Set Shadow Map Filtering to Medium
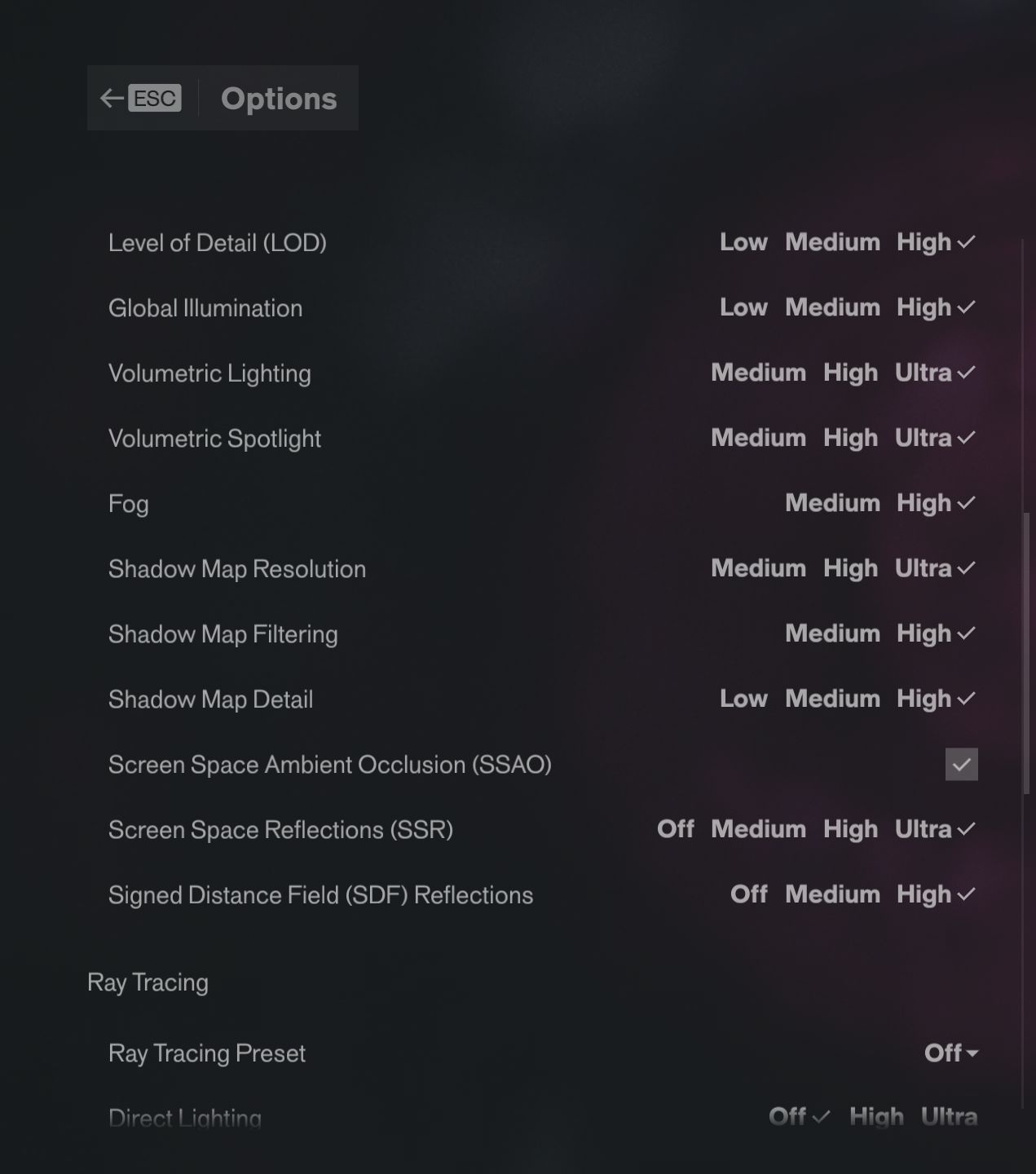 point(832,633)
